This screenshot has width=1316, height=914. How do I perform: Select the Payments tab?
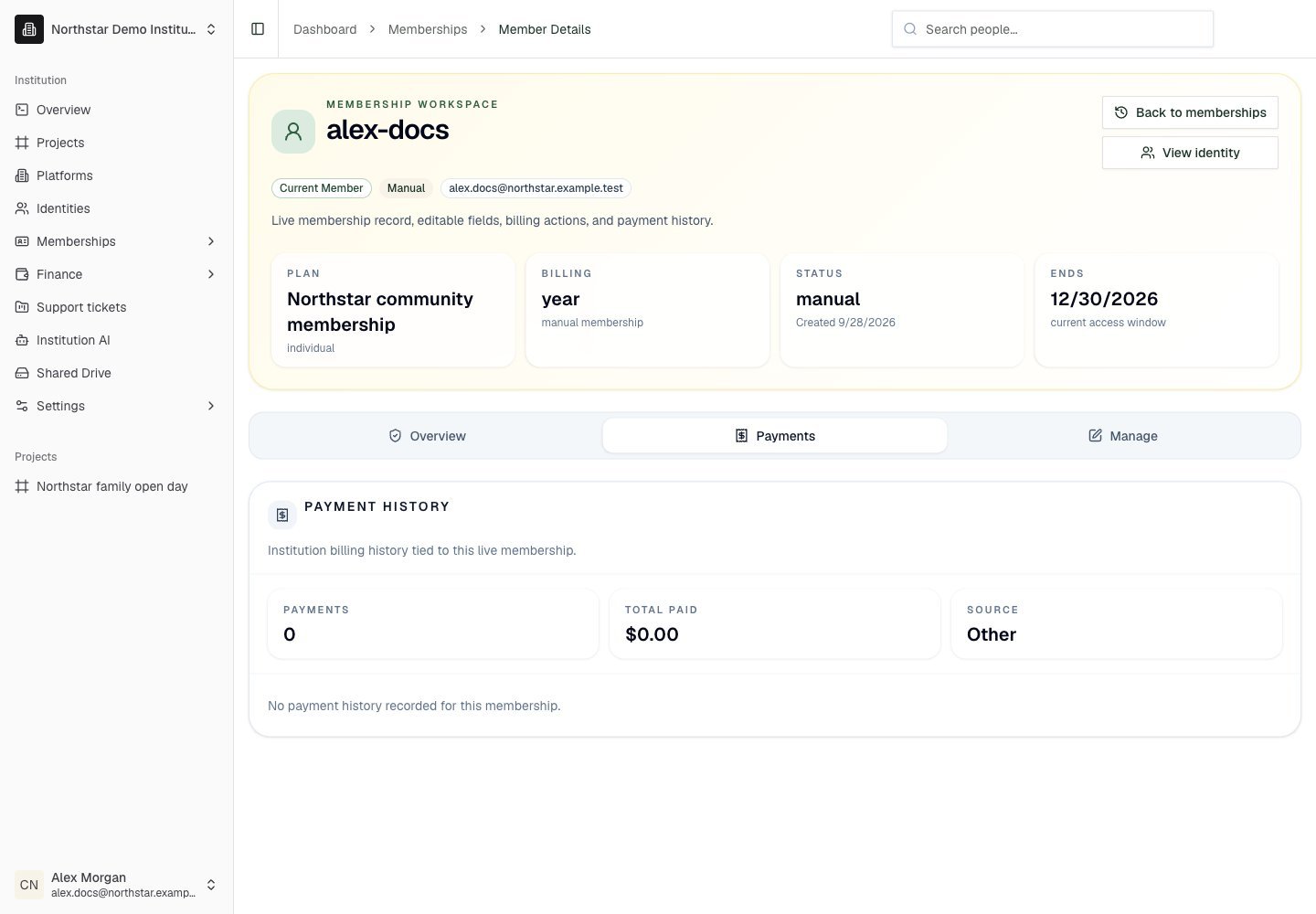click(775, 436)
